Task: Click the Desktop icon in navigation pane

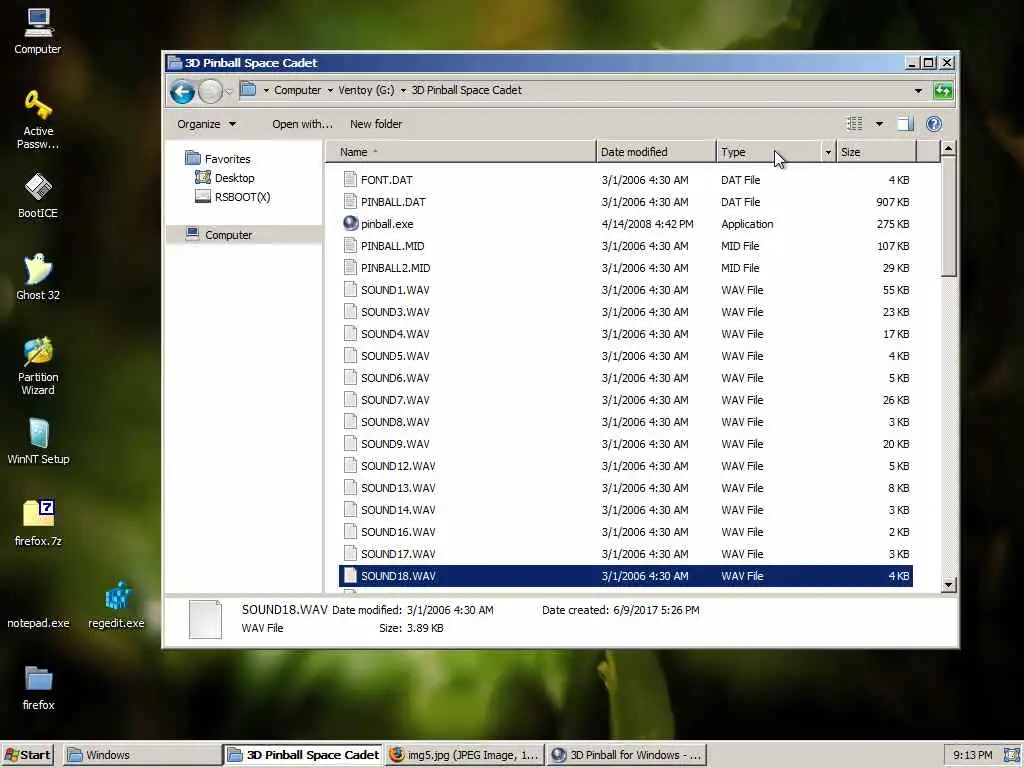Action: point(203,177)
